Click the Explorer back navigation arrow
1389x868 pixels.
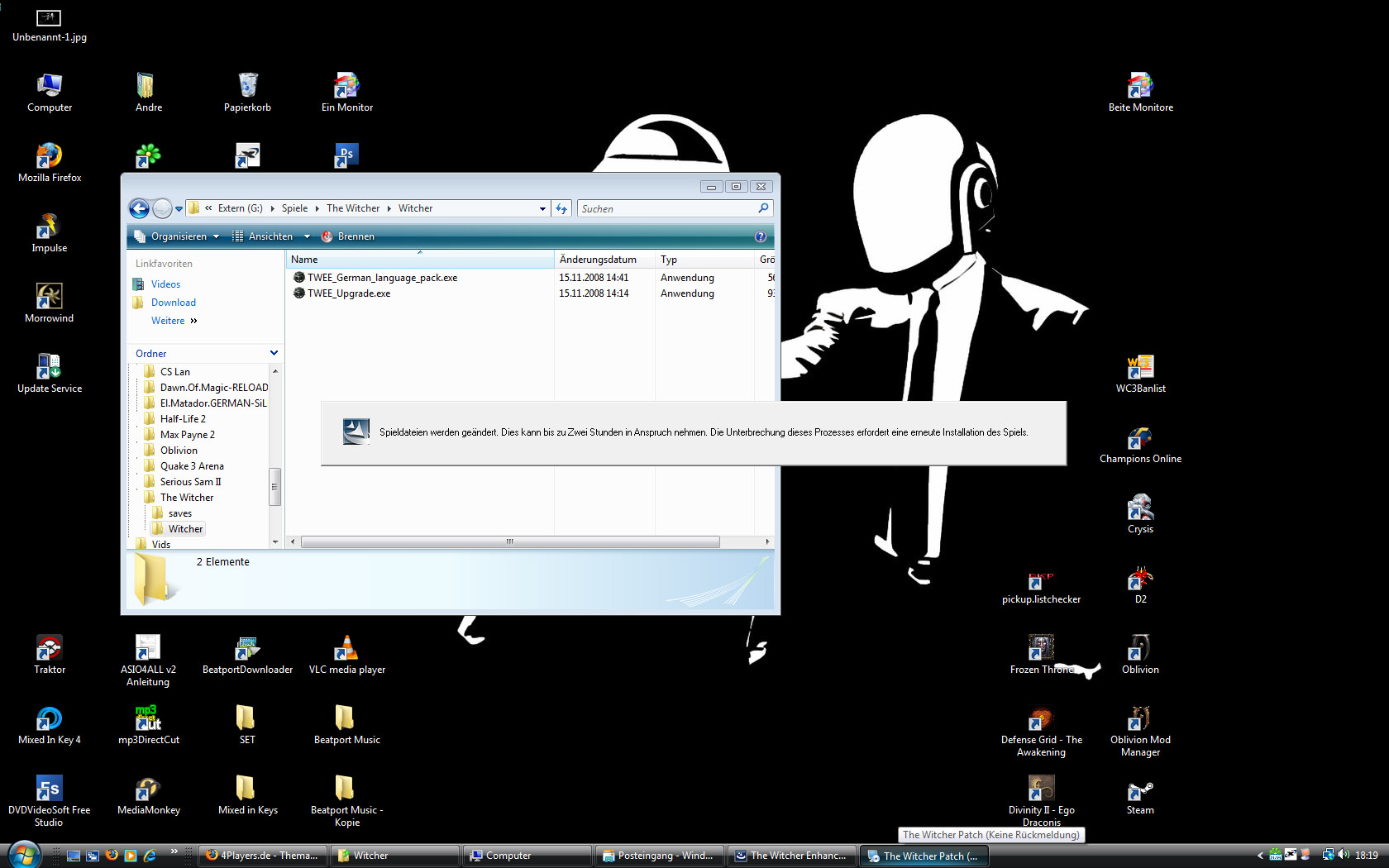139,208
